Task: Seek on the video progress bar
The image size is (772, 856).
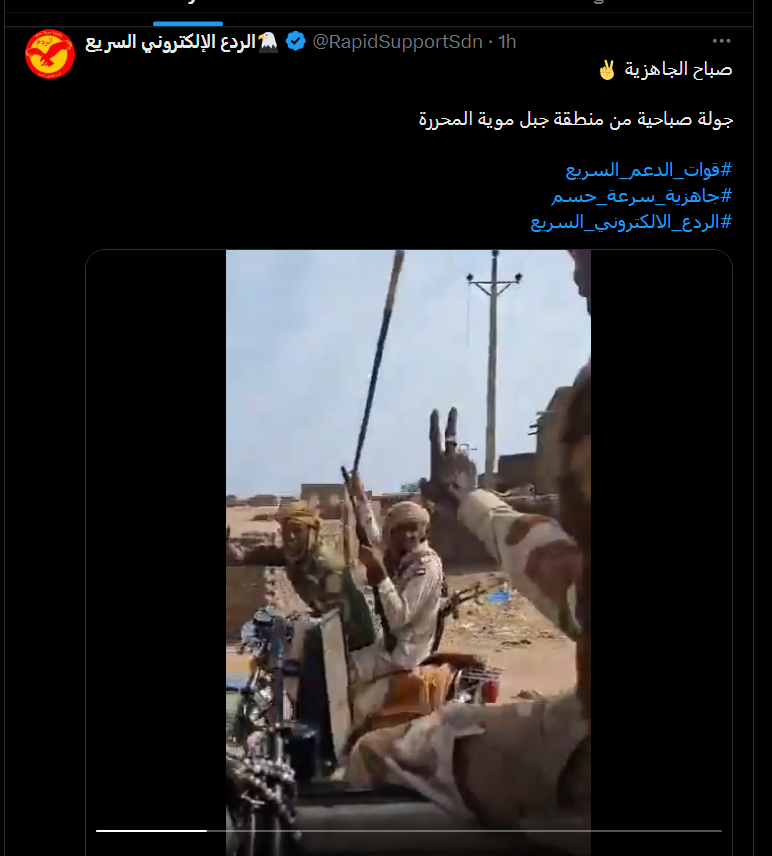Action: click(x=409, y=831)
